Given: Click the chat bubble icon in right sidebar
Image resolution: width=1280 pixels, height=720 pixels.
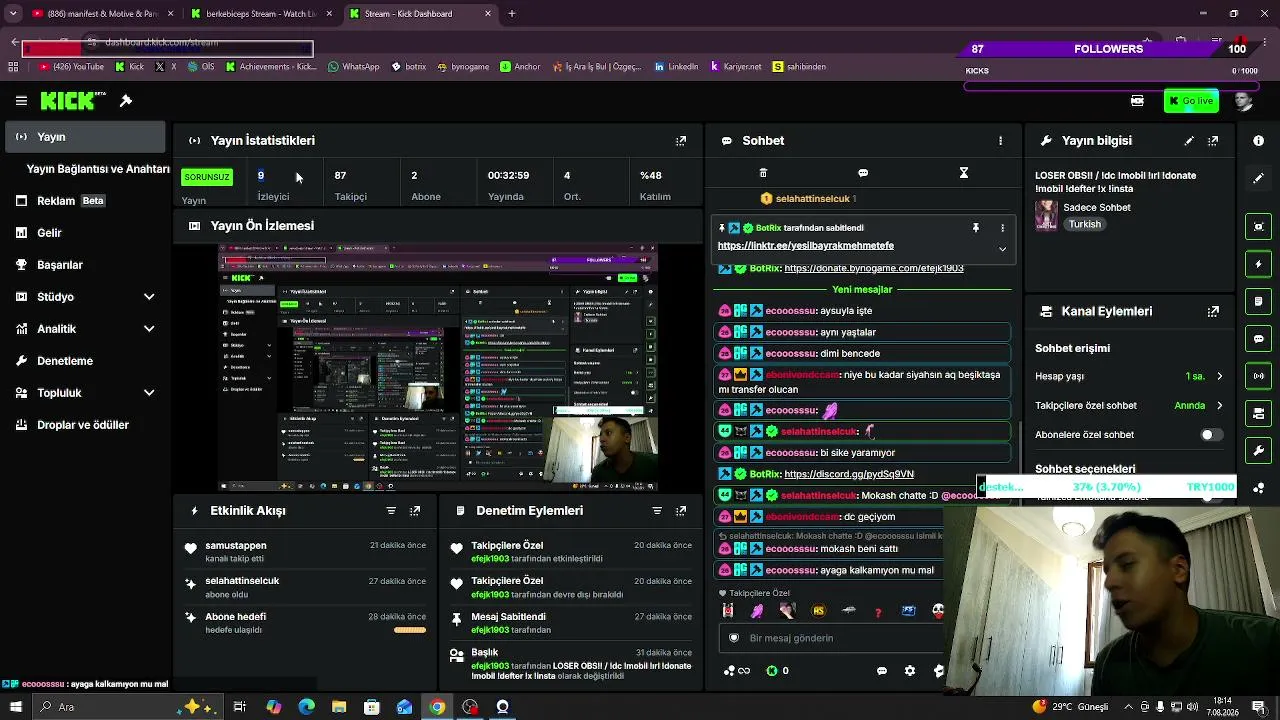Looking at the screenshot, I should 1259,339.
